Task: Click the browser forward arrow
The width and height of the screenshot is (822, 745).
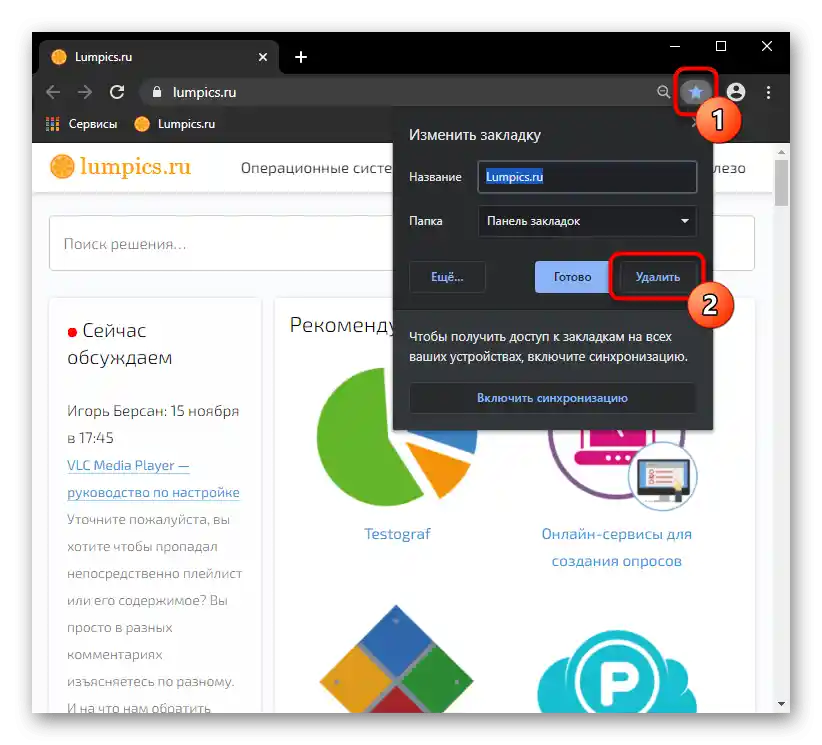Action: [x=84, y=92]
